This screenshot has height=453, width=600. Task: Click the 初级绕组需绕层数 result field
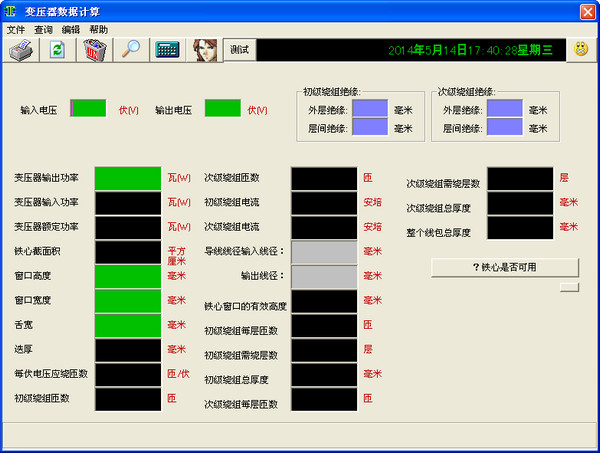[x=324, y=350]
